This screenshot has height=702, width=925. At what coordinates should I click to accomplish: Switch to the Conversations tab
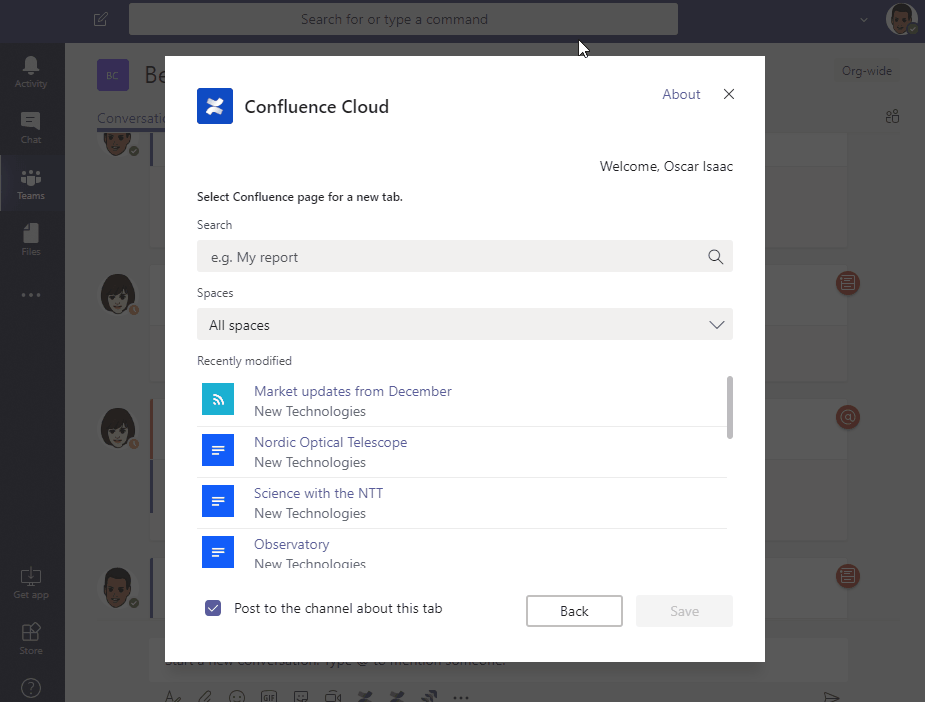point(131,118)
